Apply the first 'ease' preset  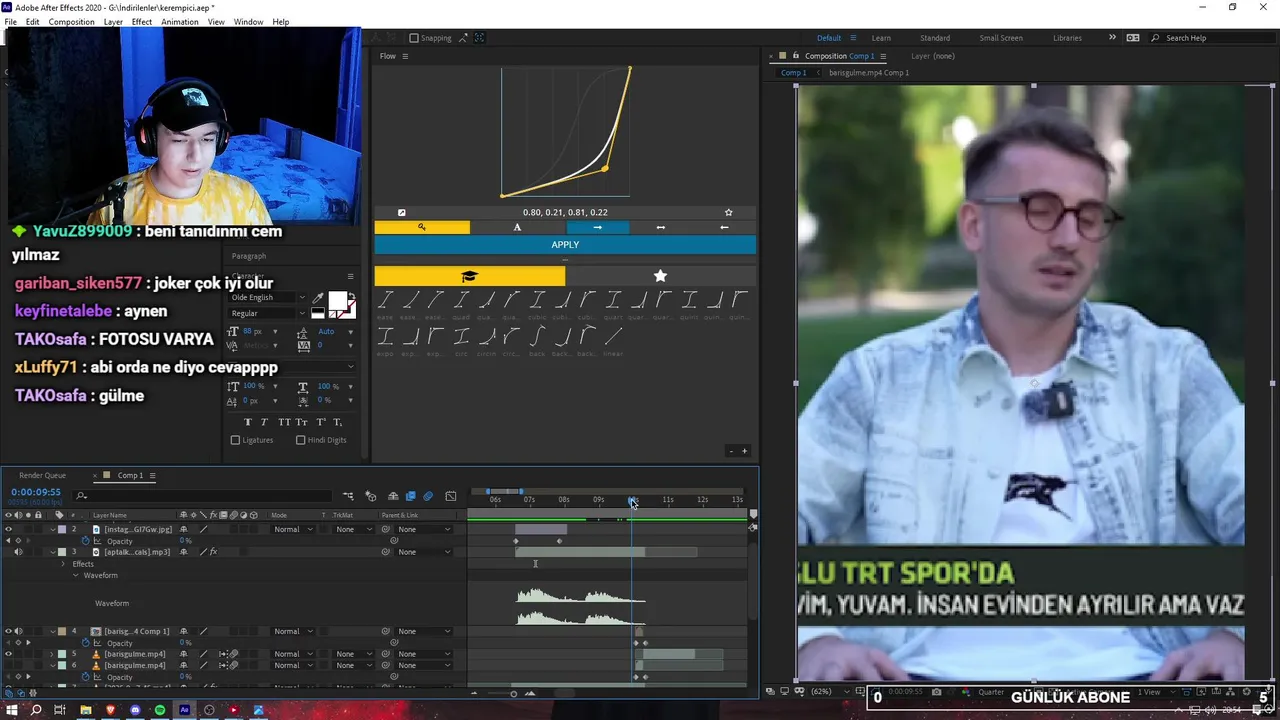tap(385, 300)
